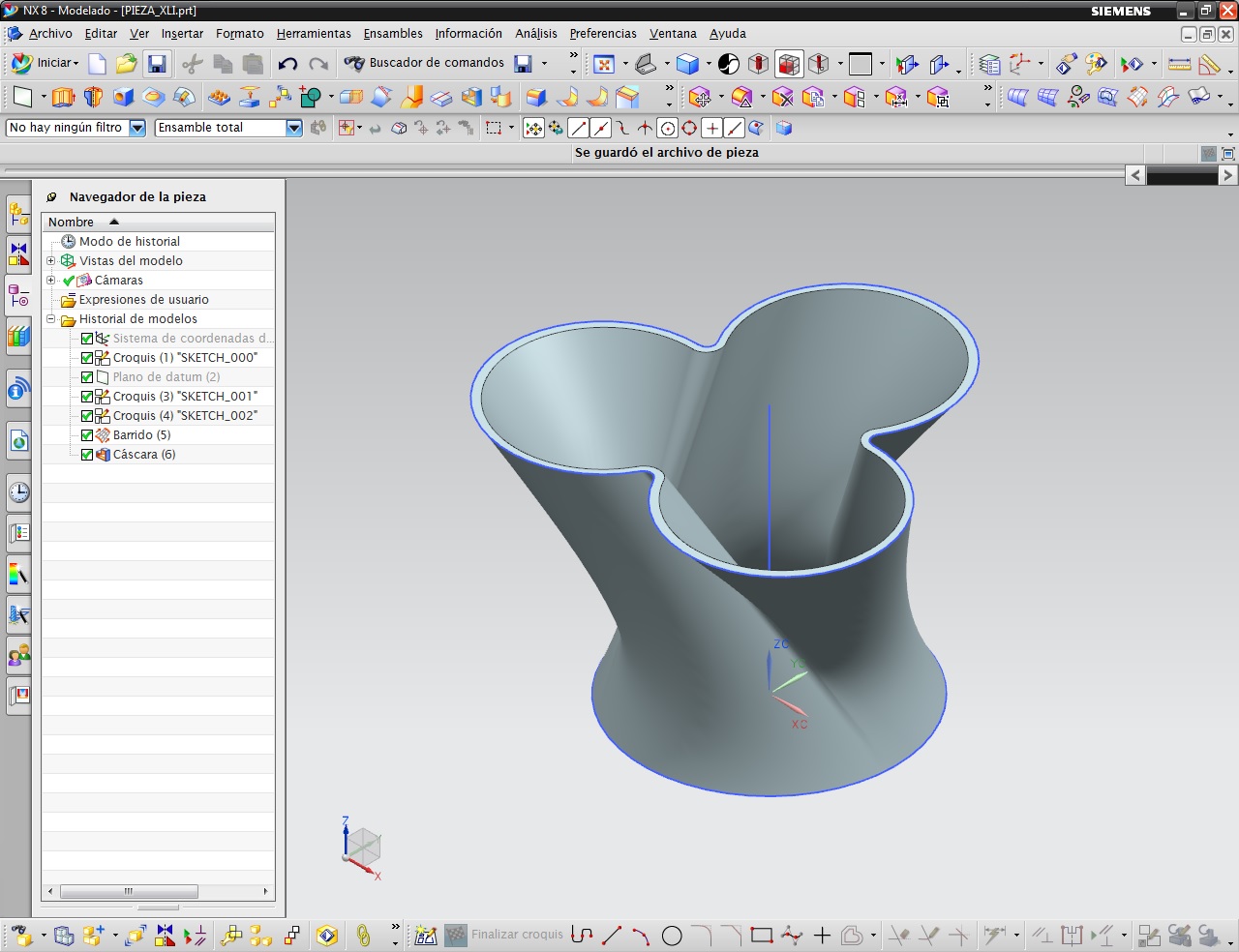Click the Undo arrow icon

[287, 64]
